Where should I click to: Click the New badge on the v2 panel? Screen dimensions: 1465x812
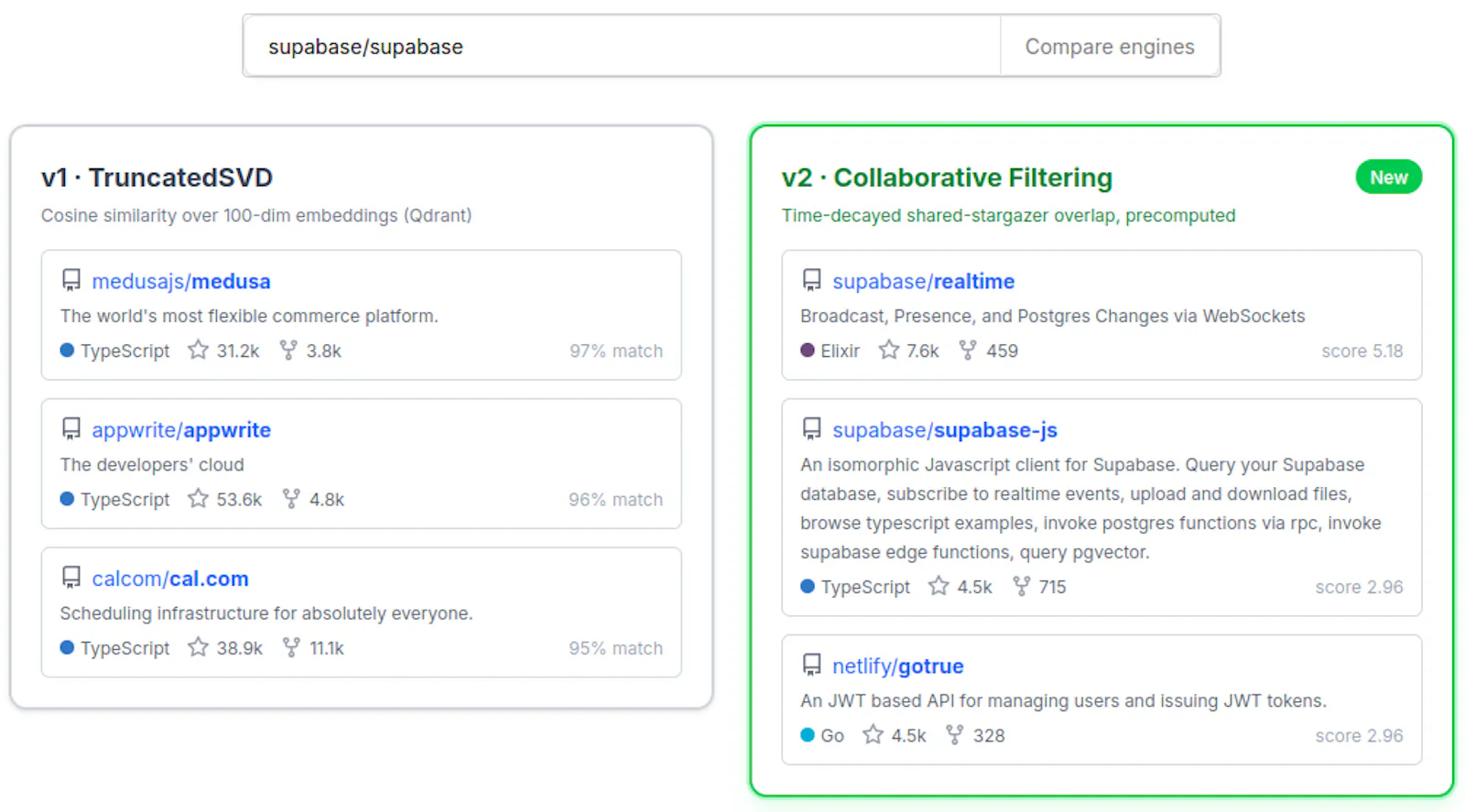[1389, 177]
